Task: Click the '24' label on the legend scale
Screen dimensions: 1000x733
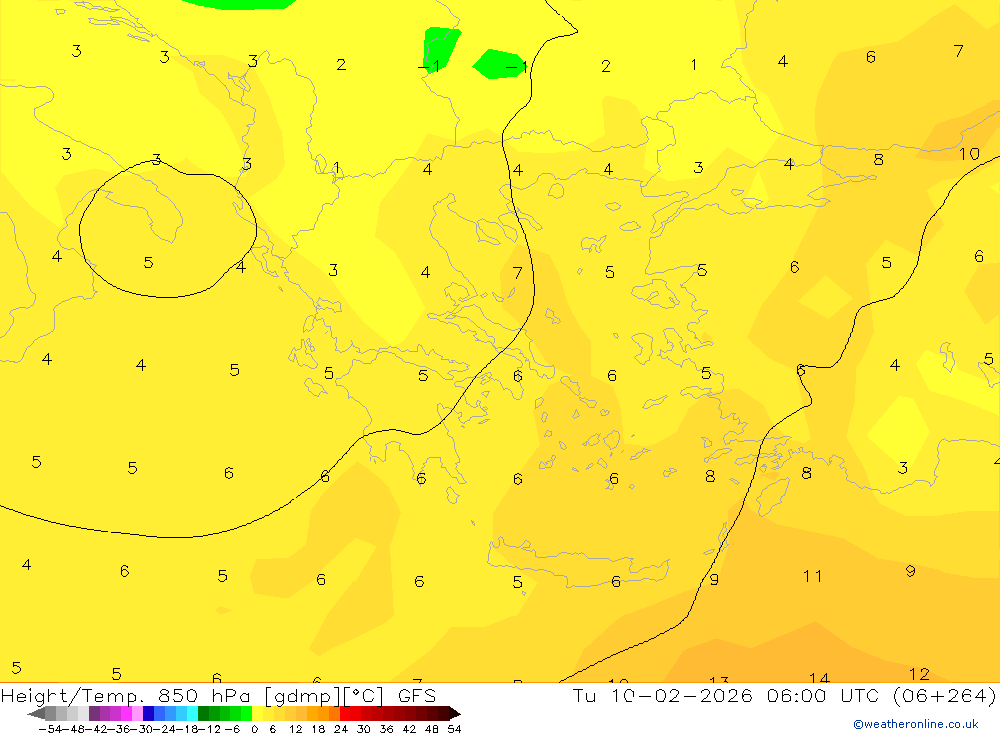Action: [x=341, y=729]
